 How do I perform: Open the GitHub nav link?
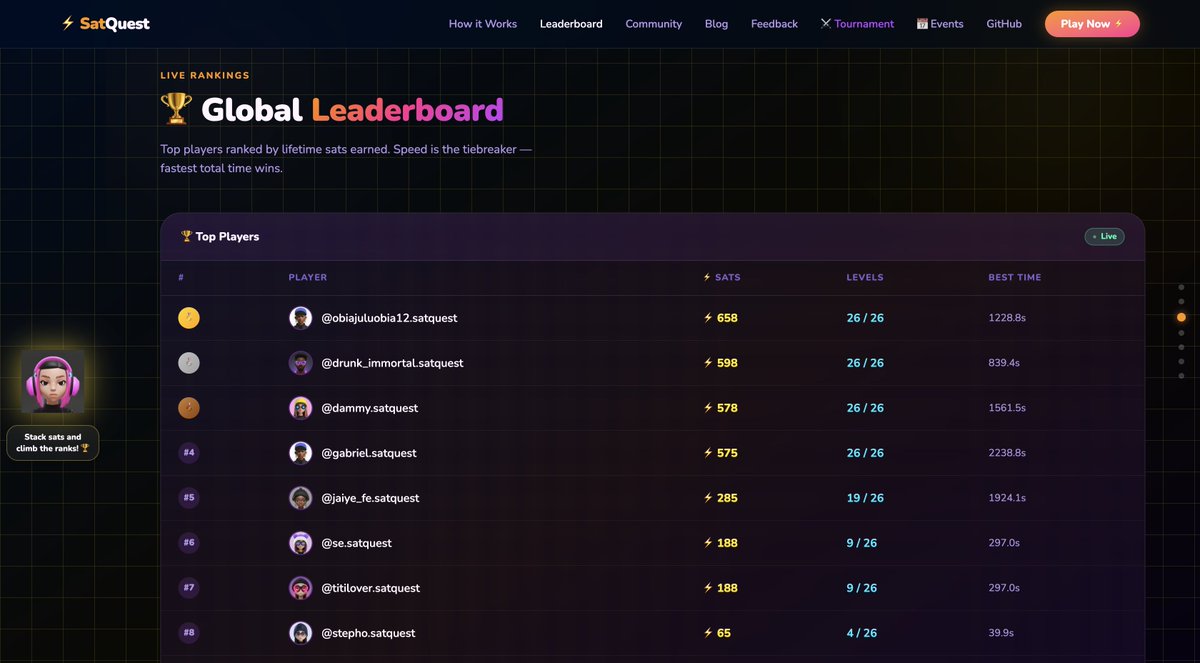point(1004,24)
